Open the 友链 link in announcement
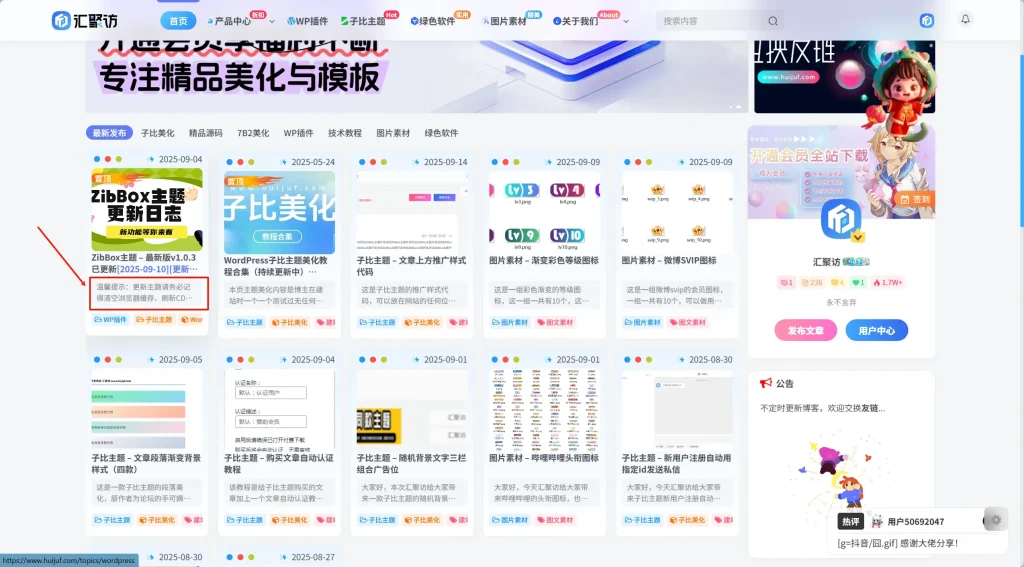Image resolution: width=1024 pixels, height=567 pixels. click(x=869, y=408)
